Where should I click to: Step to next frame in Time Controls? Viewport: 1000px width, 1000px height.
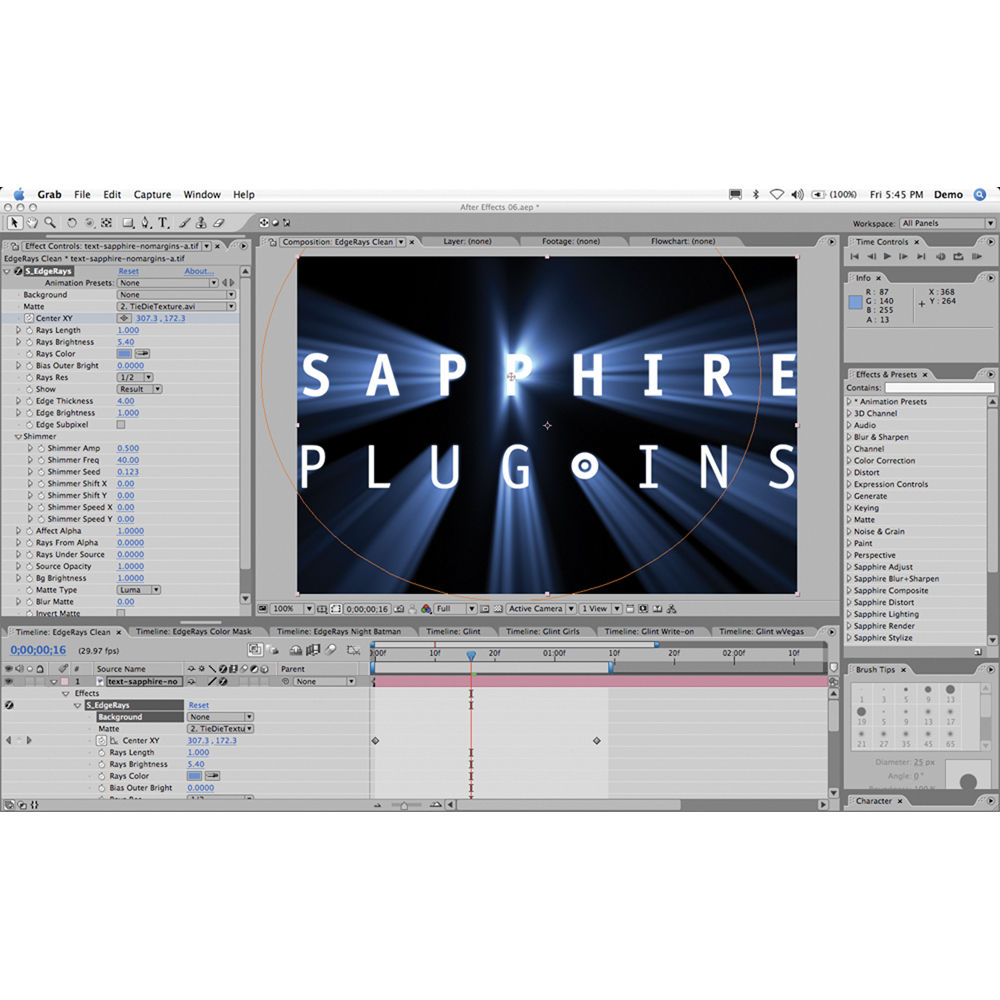pos(904,256)
